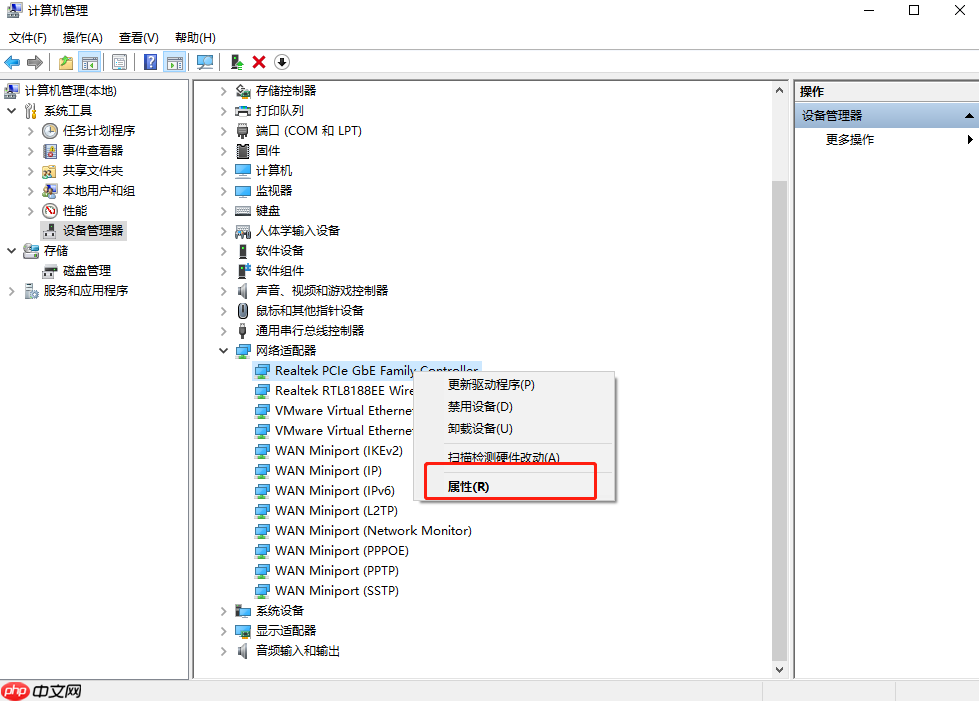
Task: Click the Back arrow toolbar icon
Action: [x=12, y=62]
